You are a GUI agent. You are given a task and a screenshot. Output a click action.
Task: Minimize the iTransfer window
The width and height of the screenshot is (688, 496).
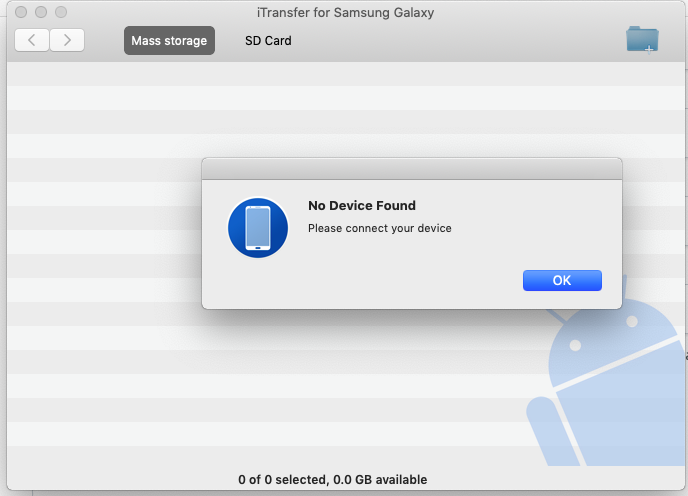click(41, 12)
